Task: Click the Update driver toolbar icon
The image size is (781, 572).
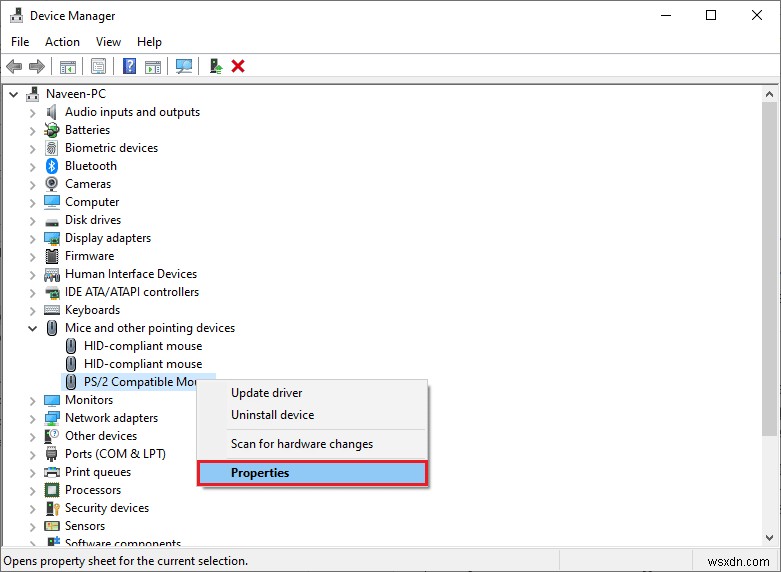Action: pos(216,66)
